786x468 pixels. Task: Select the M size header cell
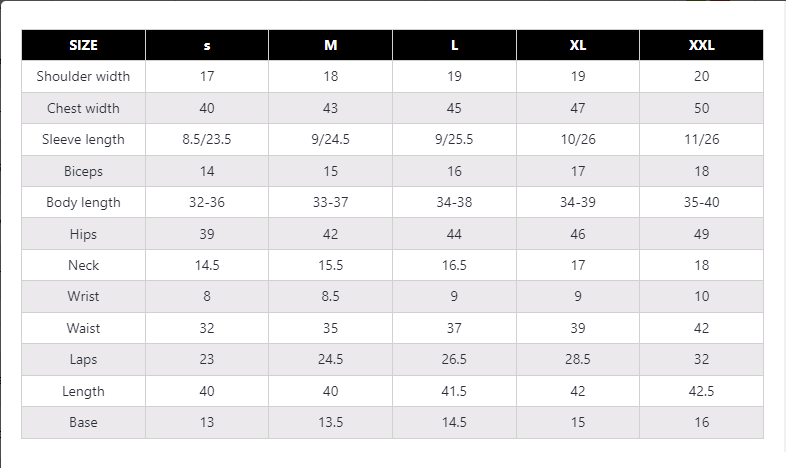[x=330, y=45]
